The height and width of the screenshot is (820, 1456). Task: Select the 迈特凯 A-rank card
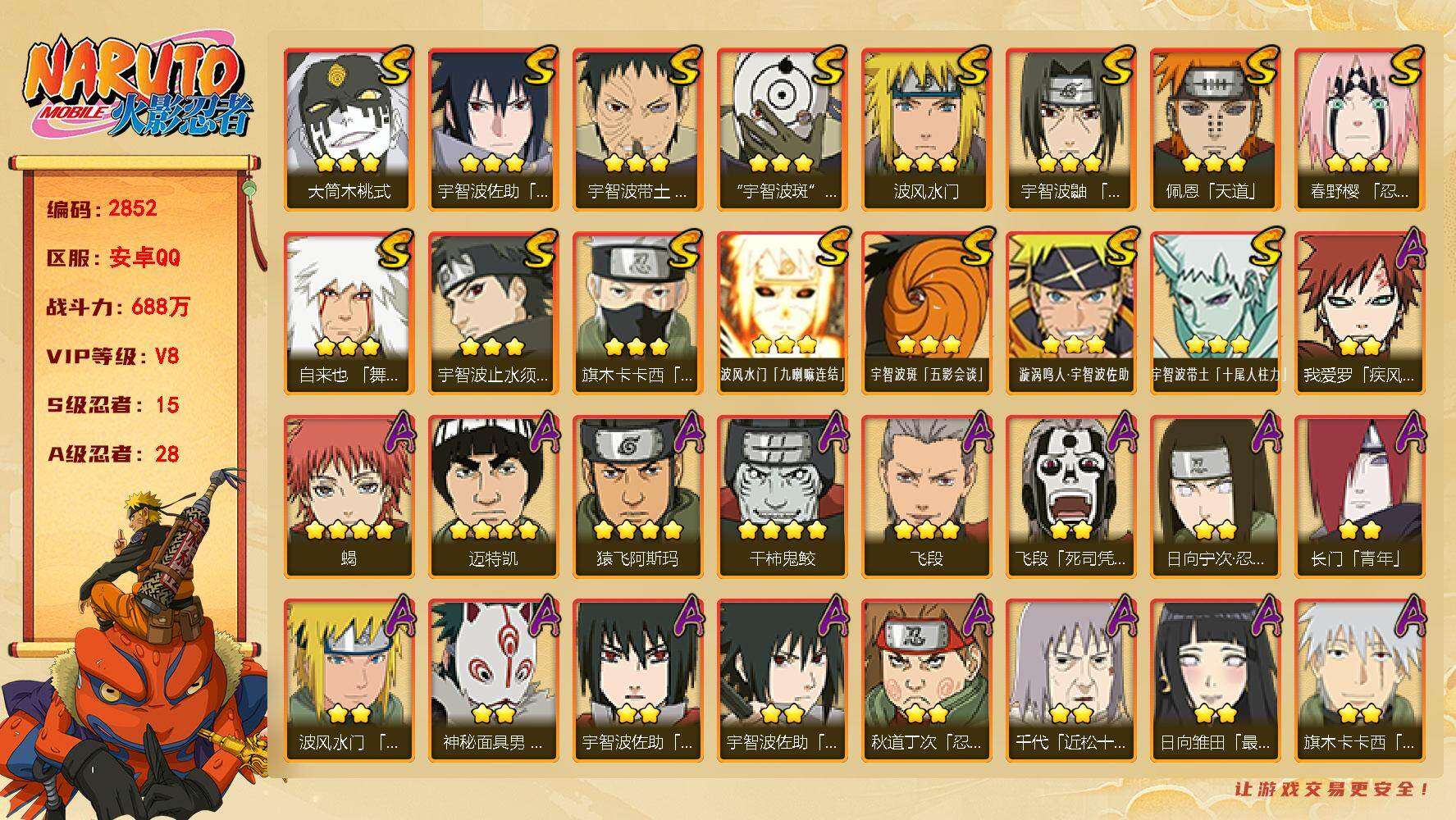pos(494,497)
